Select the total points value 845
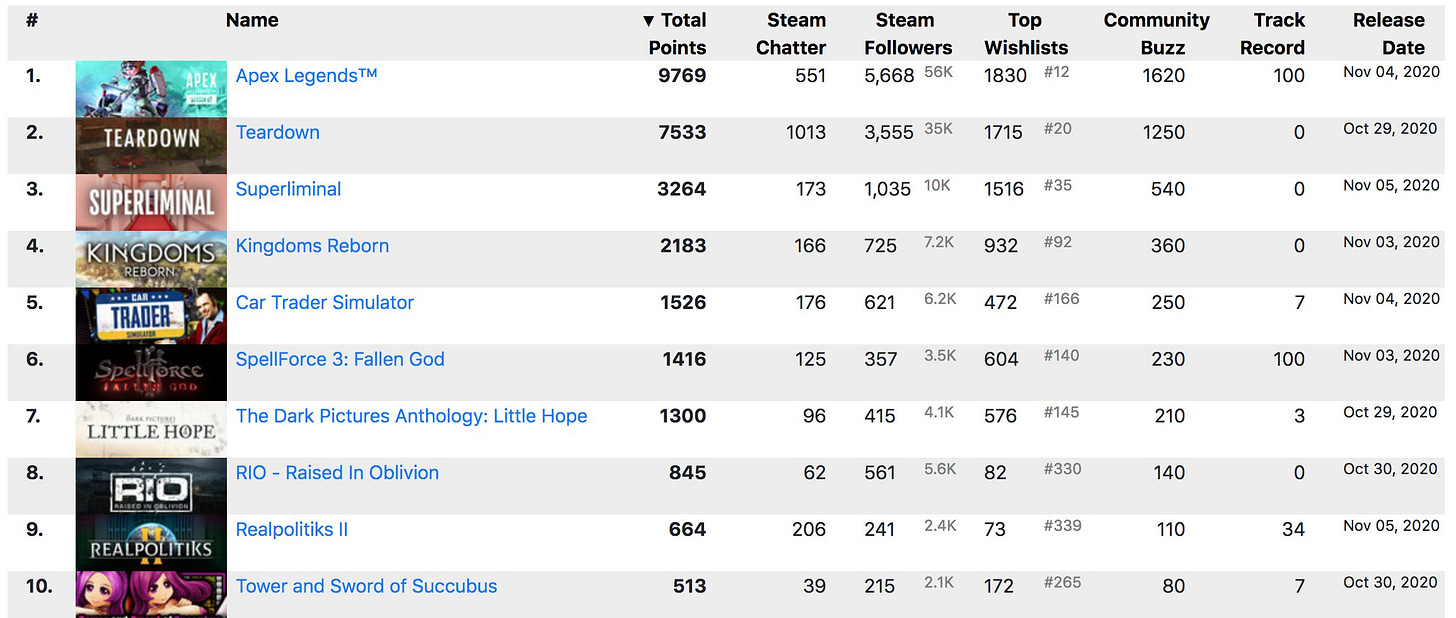1456x618 pixels. click(688, 473)
